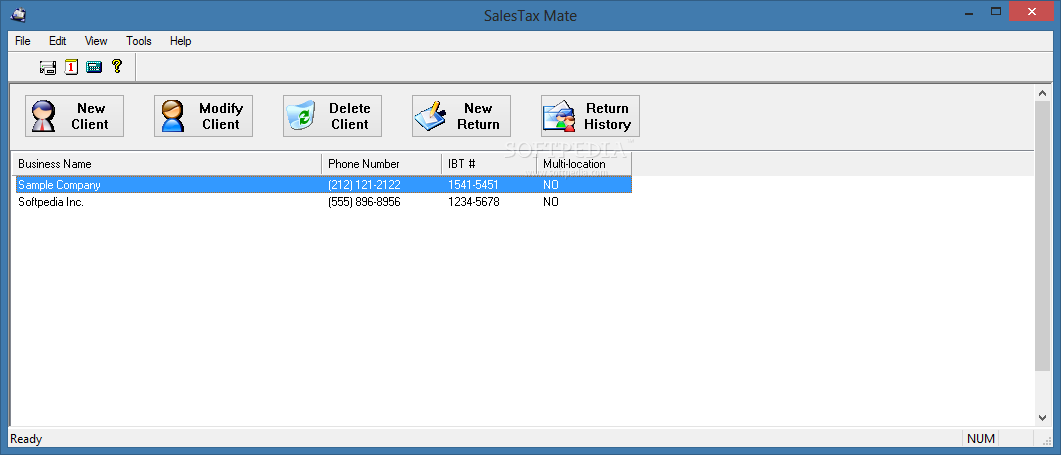
Task: Maximize the SalesTax Mate window
Action: coord(995,12)
